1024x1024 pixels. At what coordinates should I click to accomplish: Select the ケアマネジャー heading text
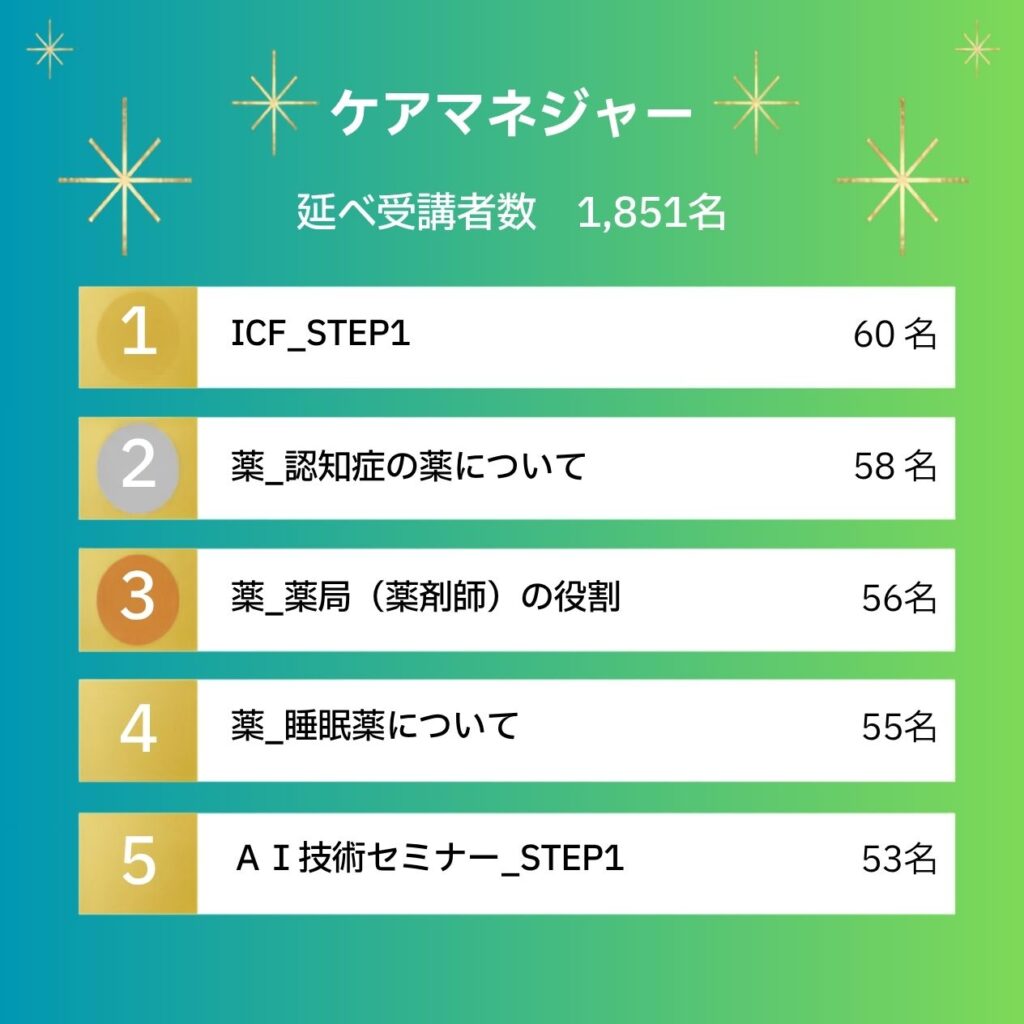(511, 112)
